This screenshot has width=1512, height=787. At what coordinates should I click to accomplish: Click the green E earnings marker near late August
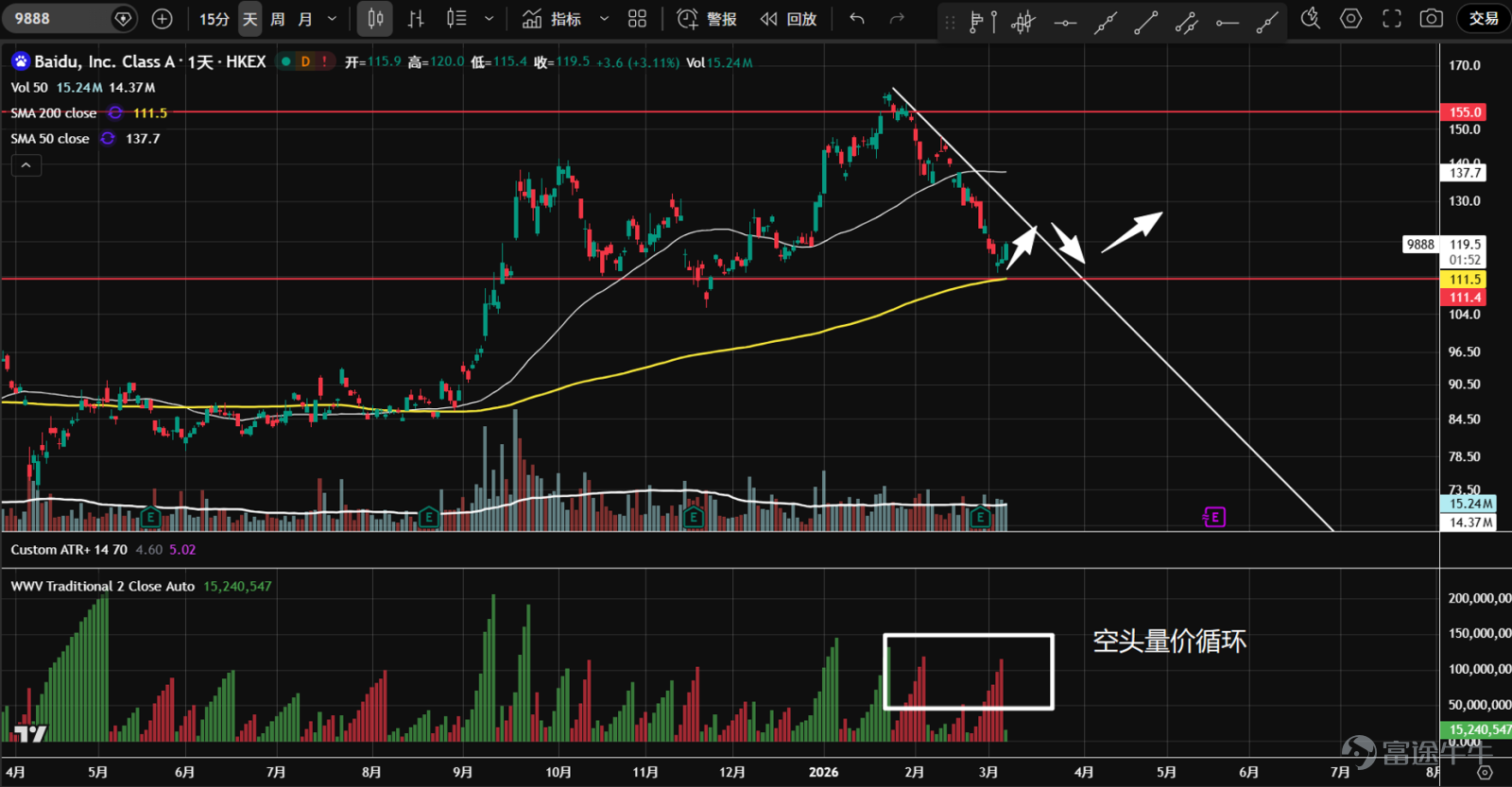coord(428,517)
